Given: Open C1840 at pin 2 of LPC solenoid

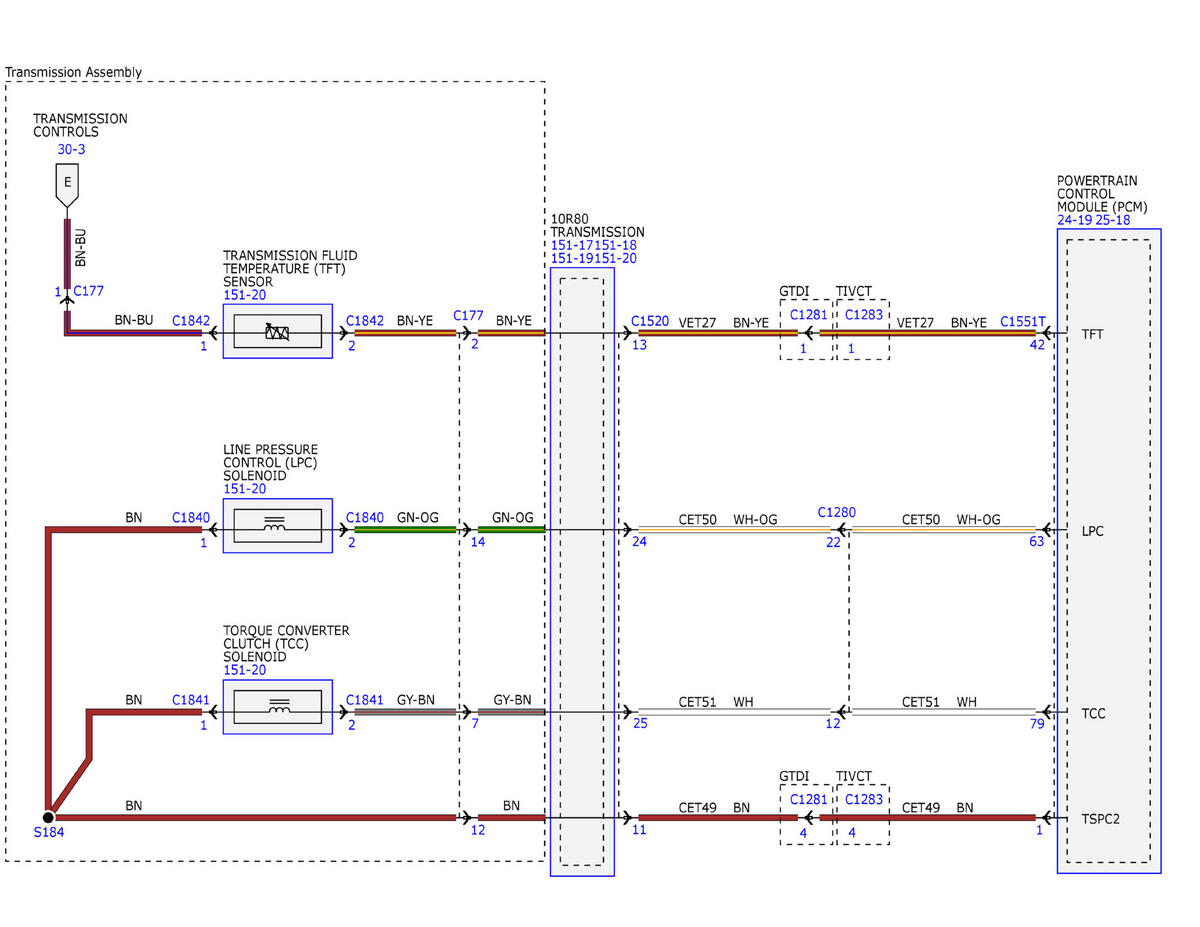Looking at the screenshot, I should coord(365,517).
